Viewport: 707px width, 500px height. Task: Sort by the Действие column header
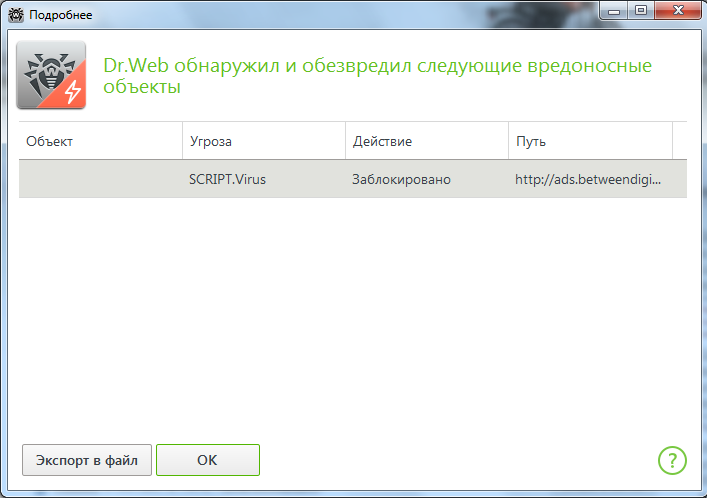click(427, 141)
